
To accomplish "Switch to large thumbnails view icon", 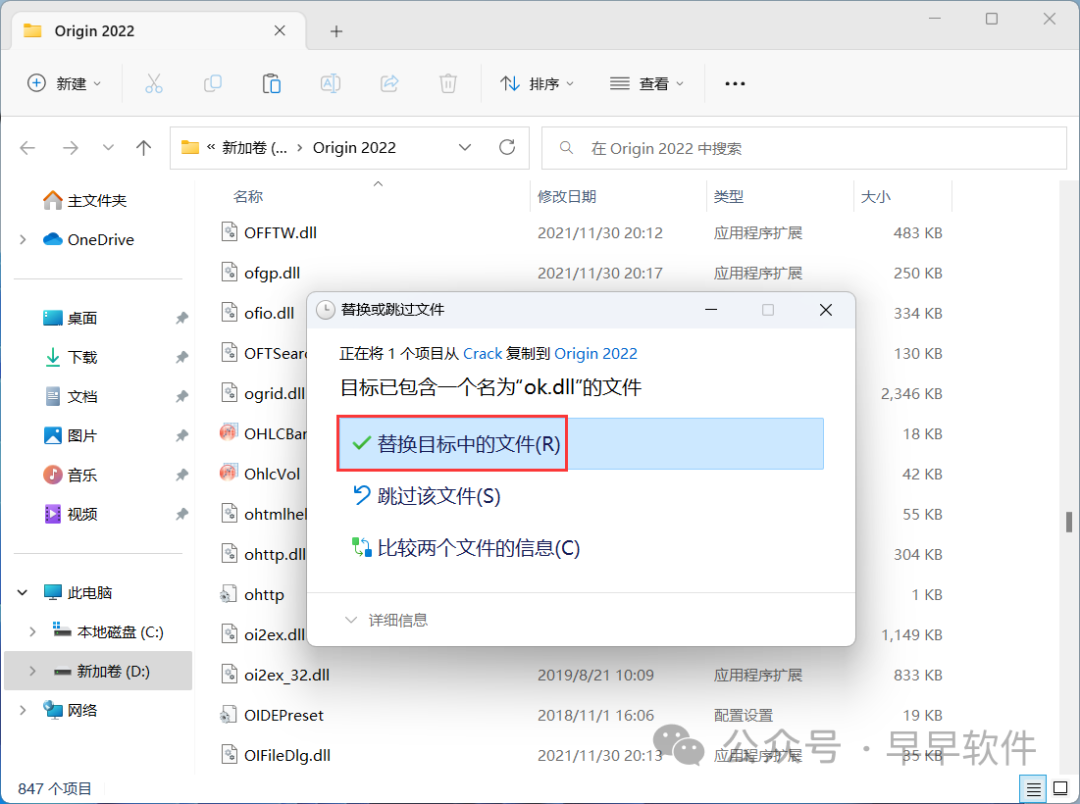I will coord(1059,788).
